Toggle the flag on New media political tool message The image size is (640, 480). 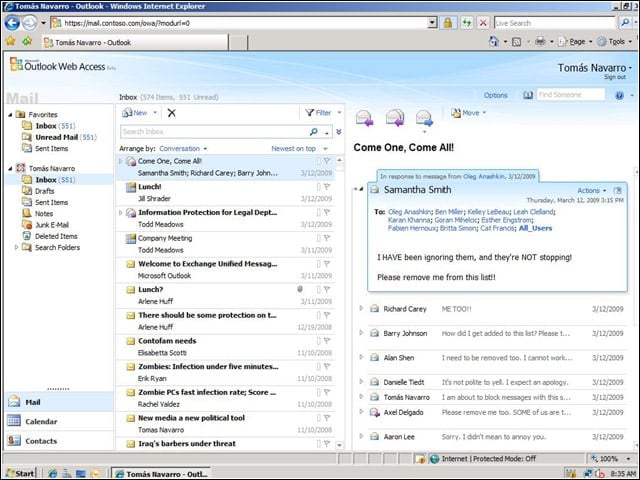[x=327, y=418]
